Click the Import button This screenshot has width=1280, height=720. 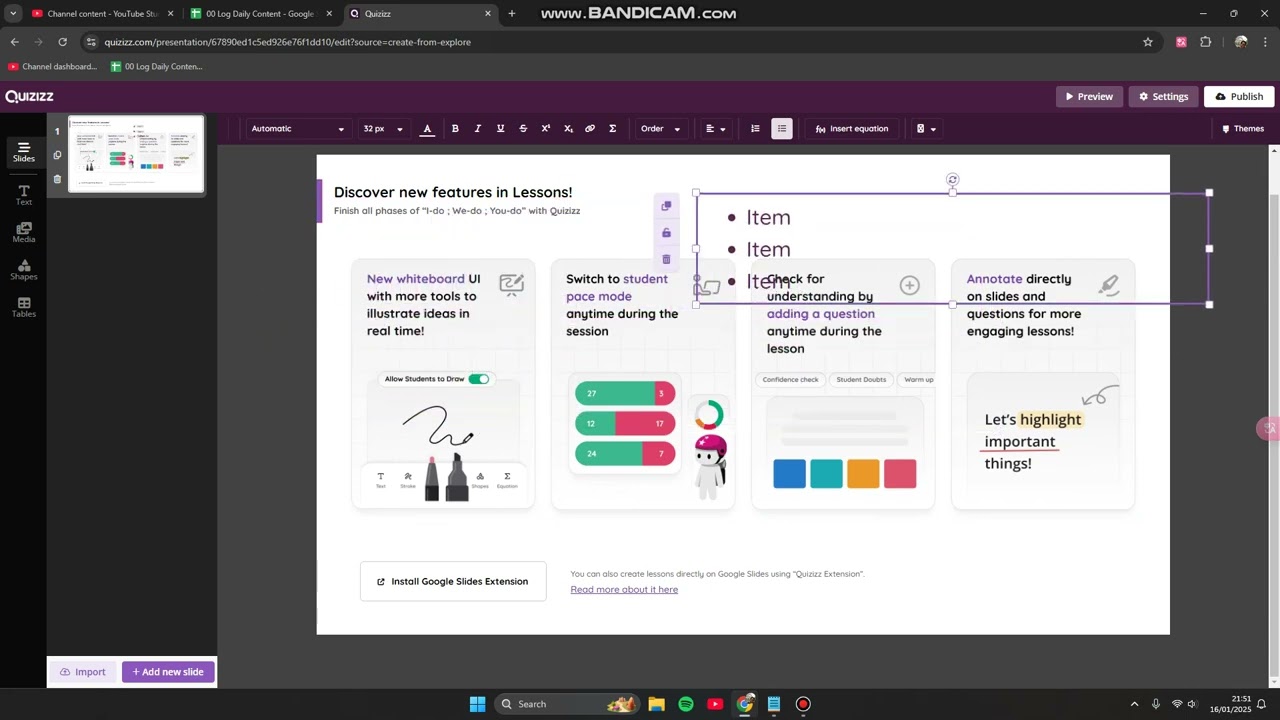(x=82, y=672)
